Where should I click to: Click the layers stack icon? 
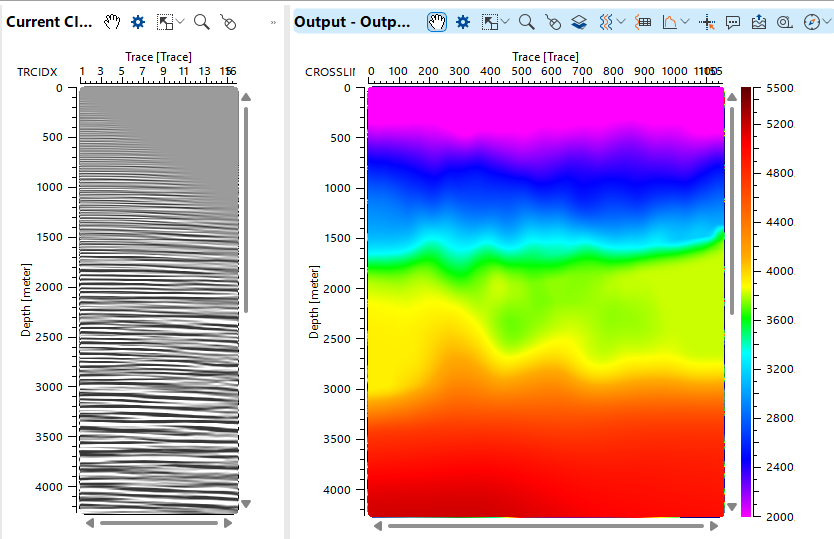(578, 22)
